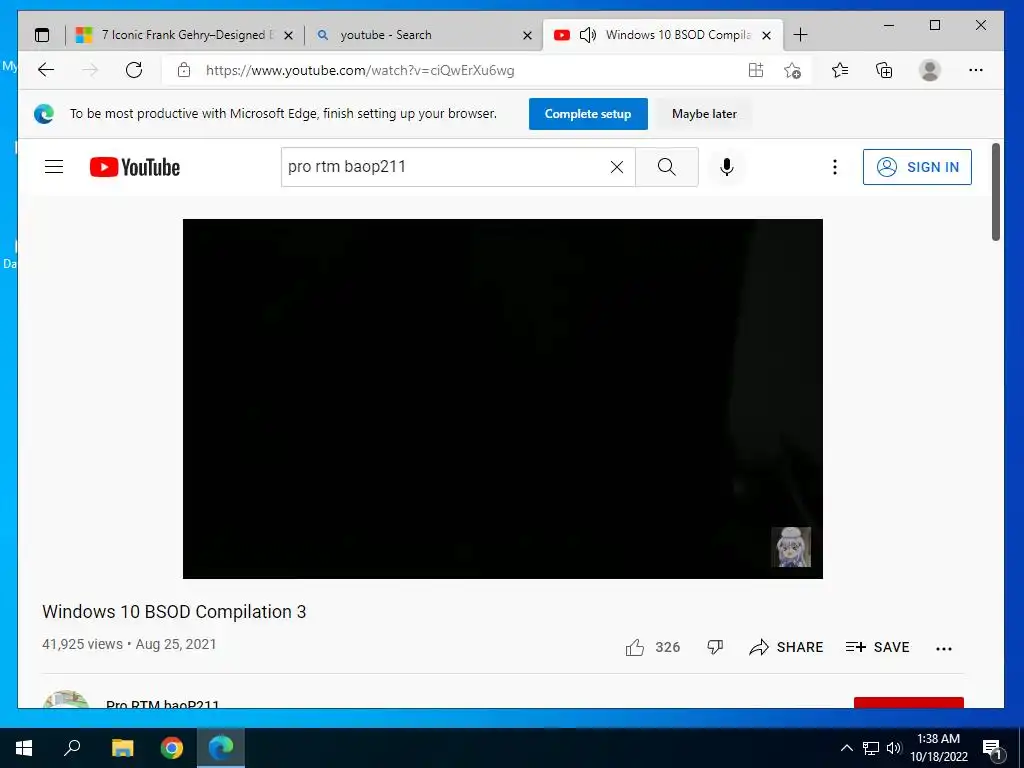Open Windows taskbar search
The image size is (1024, 768).
point(72,748)
